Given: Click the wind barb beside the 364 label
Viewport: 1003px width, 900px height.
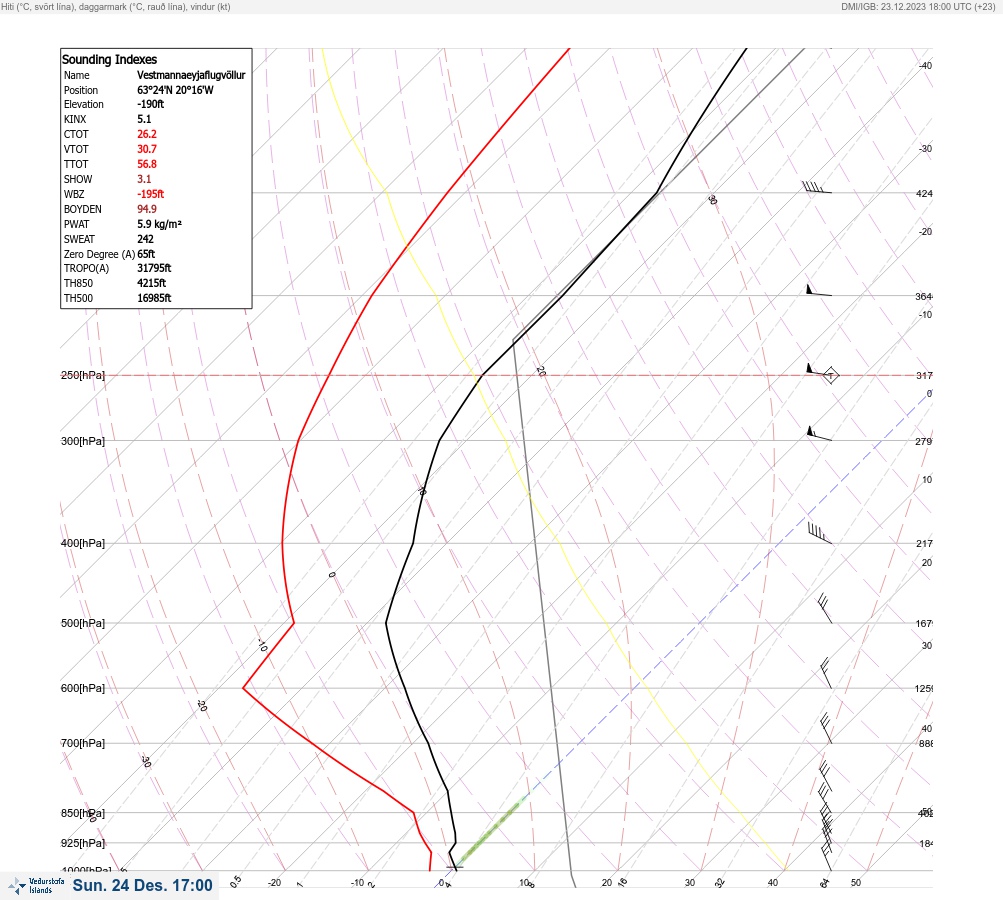Looking at the screenshot, I should point(819,290).
